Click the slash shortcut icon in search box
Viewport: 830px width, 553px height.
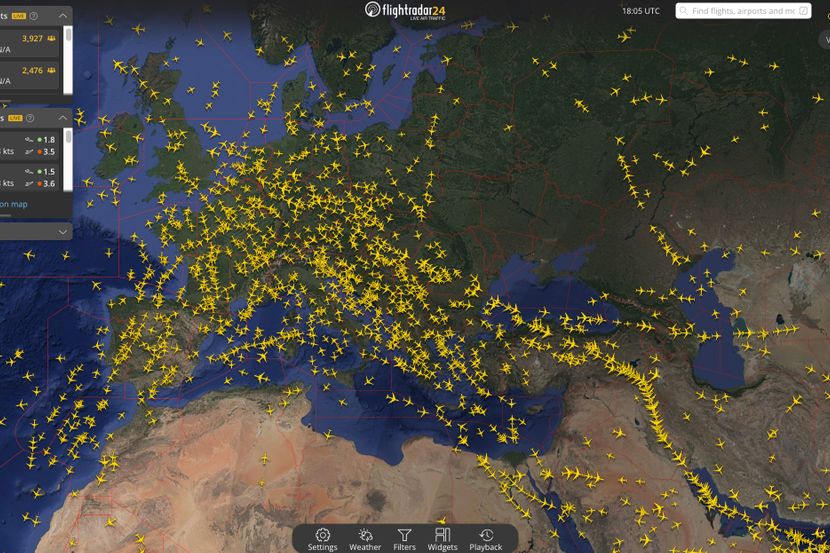tap(803, 11)
